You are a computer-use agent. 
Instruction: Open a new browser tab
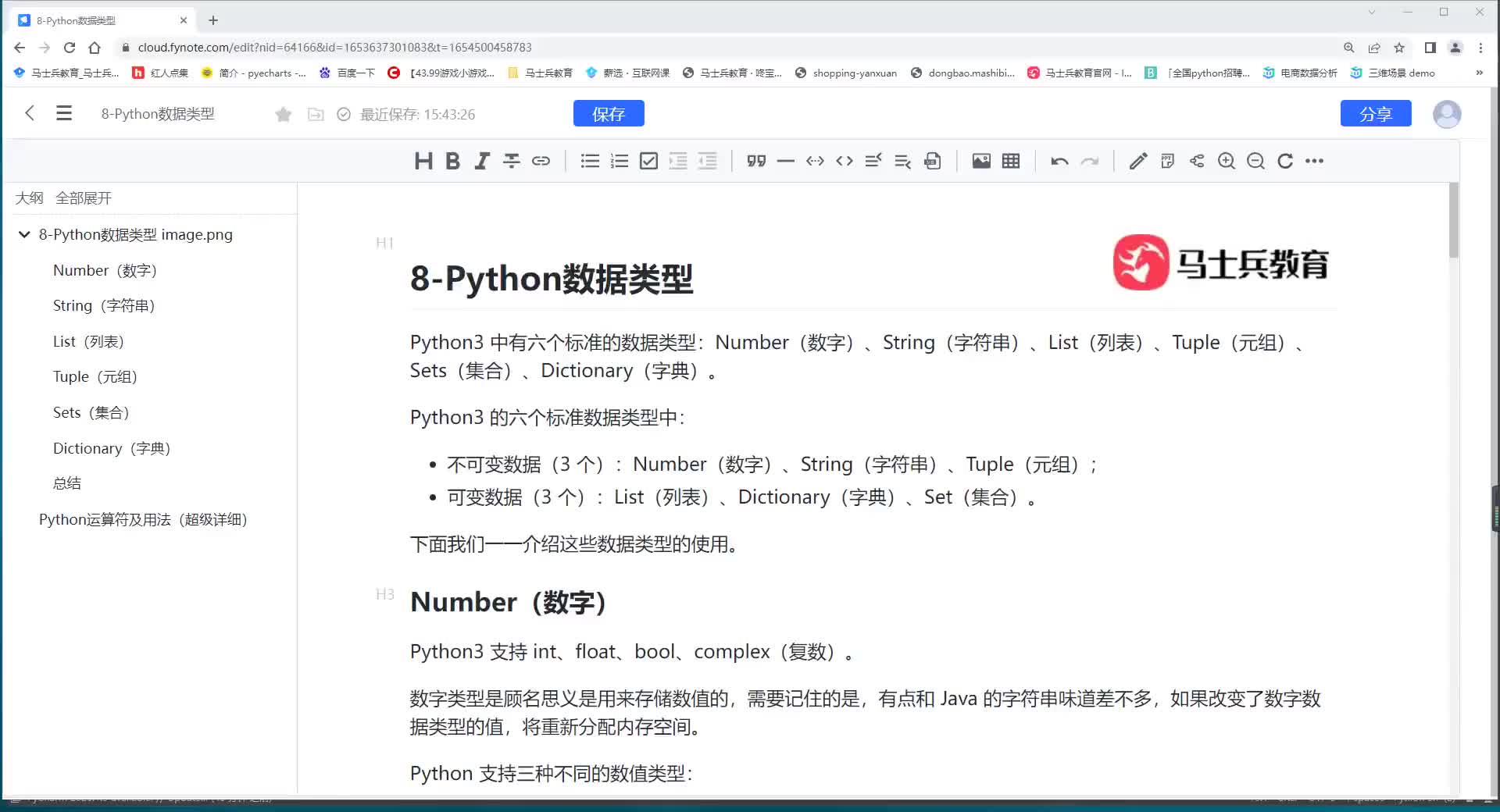click(213, 20)
